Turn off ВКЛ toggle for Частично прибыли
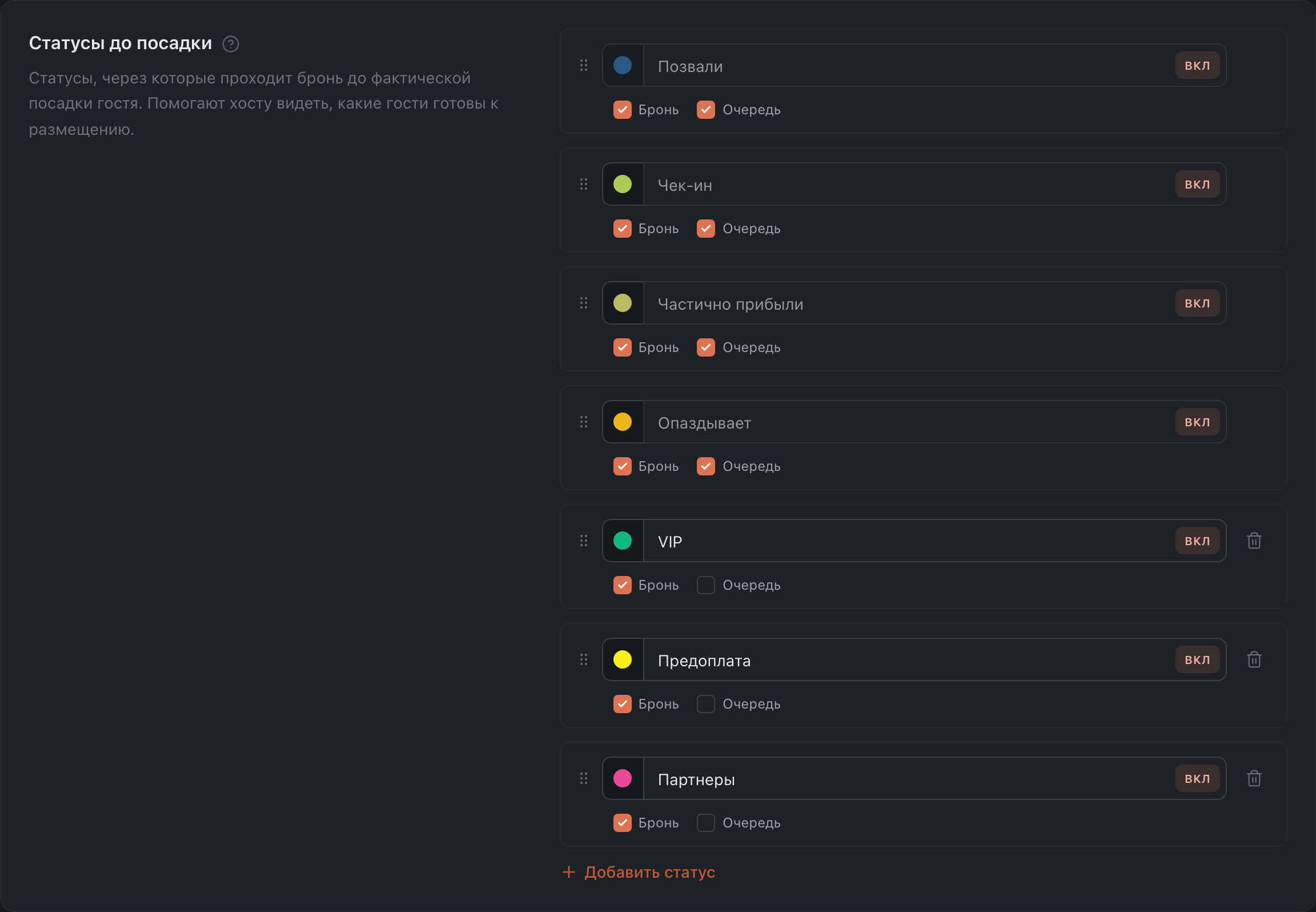Viewport: 1316px width, 912px height. [1197, 303]
